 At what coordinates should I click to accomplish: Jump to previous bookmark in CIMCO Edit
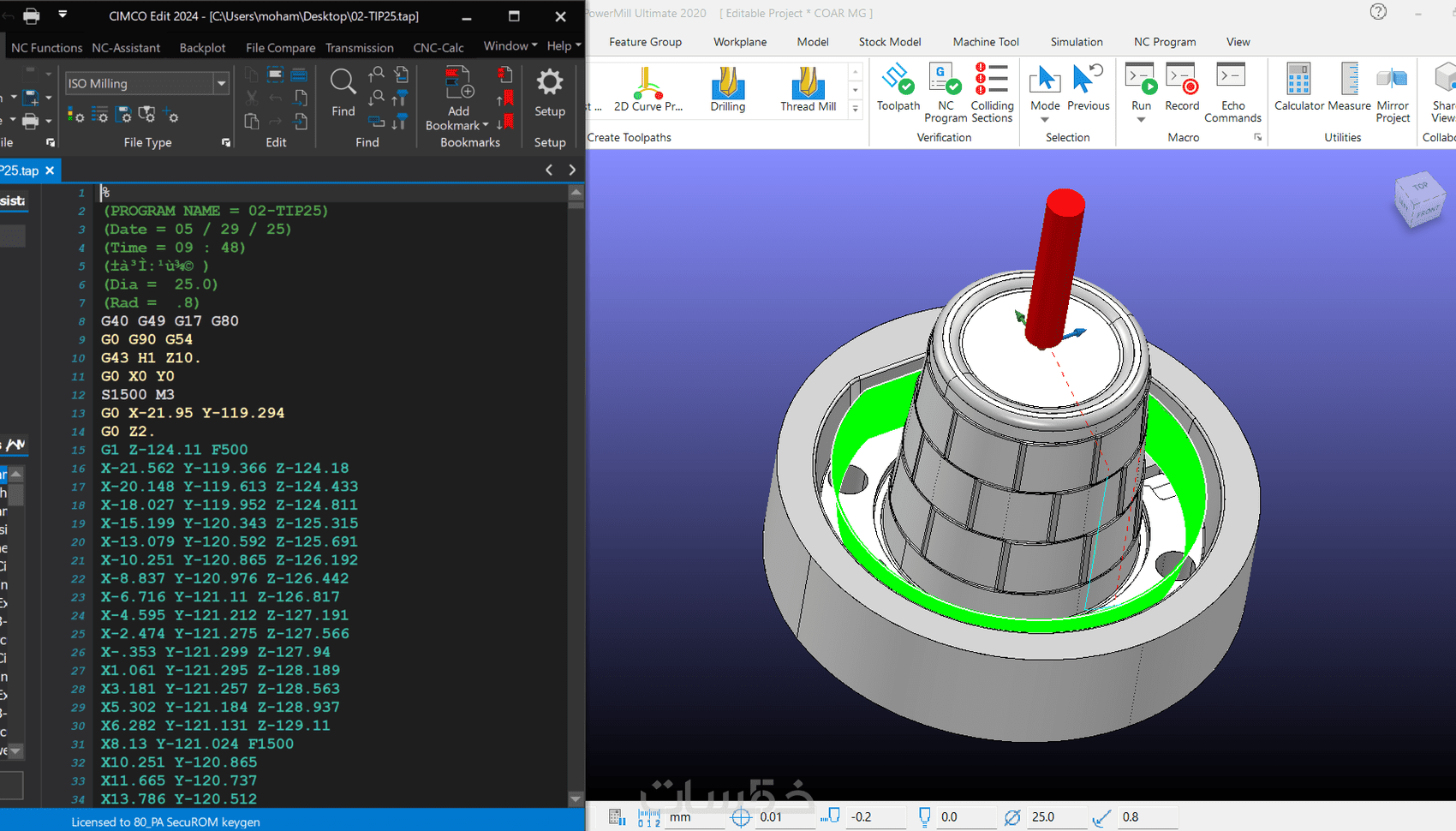[505, 99]
